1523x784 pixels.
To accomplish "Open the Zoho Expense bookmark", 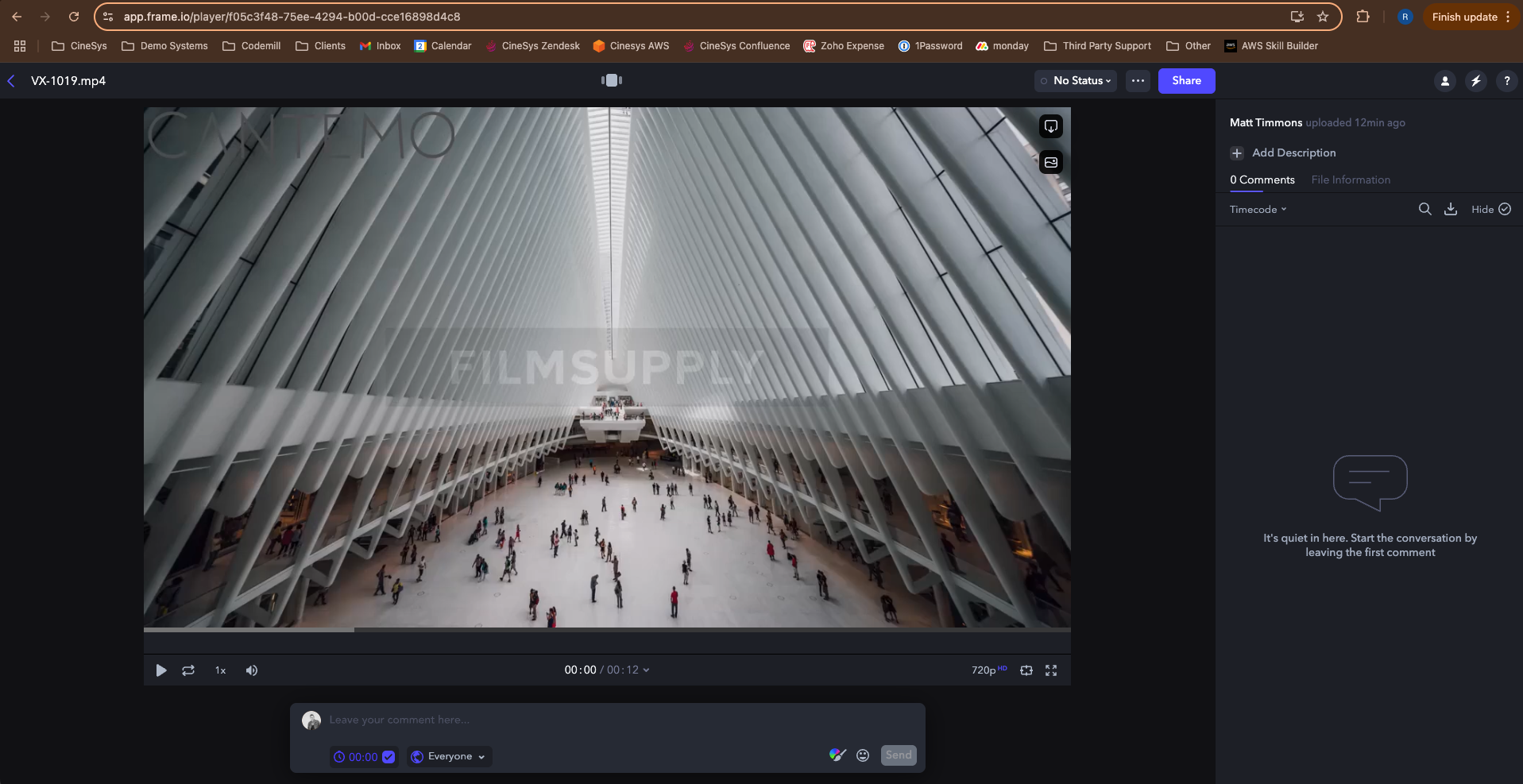I will [844, 46].
